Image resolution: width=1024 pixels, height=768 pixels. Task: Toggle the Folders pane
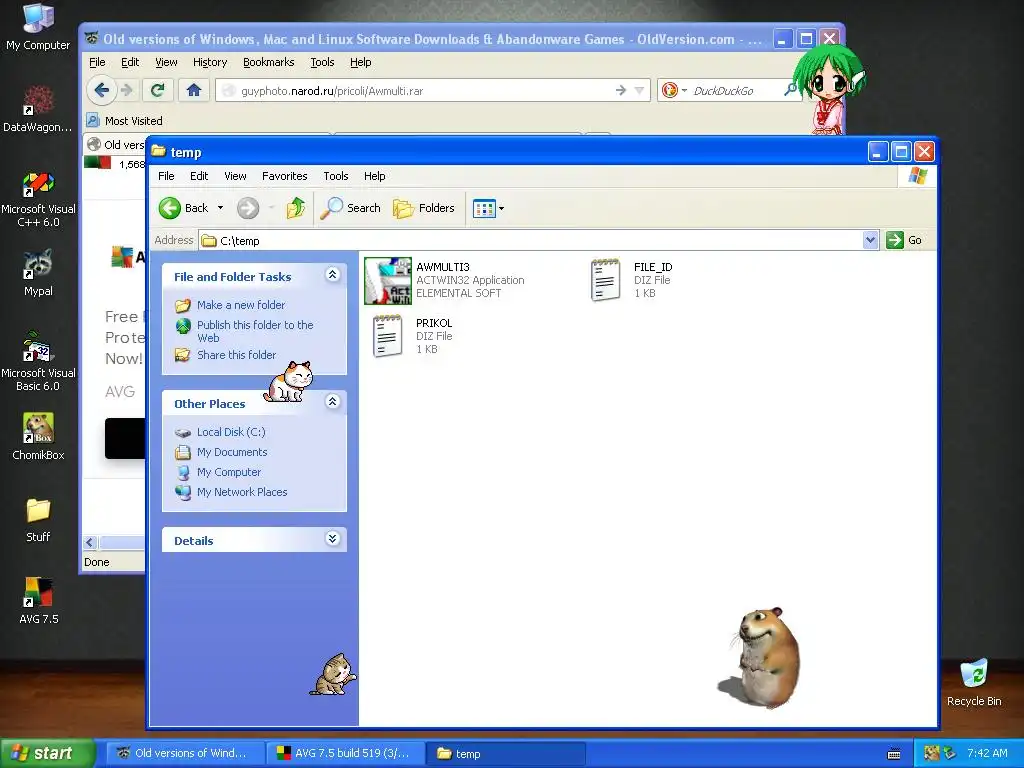point(424,208)
